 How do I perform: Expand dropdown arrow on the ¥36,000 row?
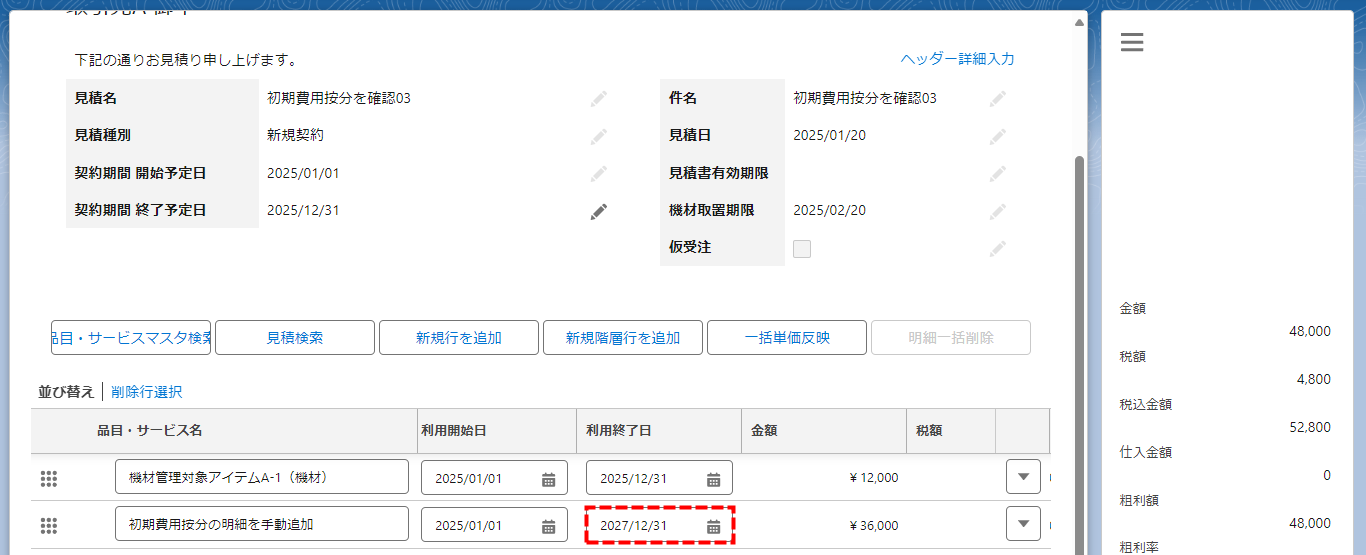[1023, 524]
